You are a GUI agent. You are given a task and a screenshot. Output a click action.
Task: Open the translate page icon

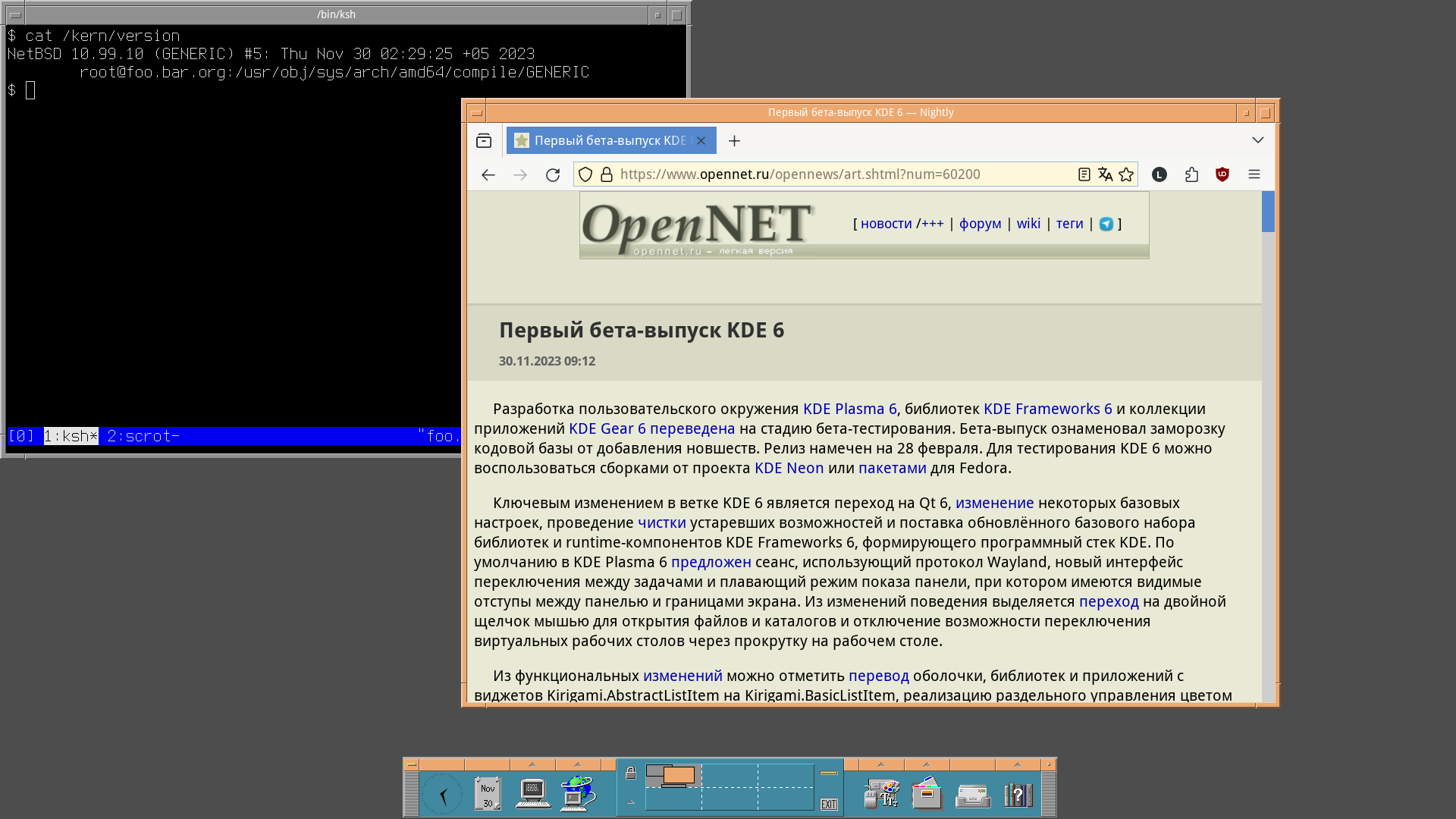coord(1106,175)
